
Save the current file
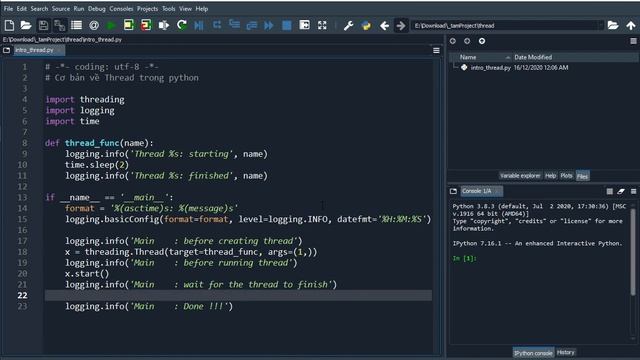43,25
